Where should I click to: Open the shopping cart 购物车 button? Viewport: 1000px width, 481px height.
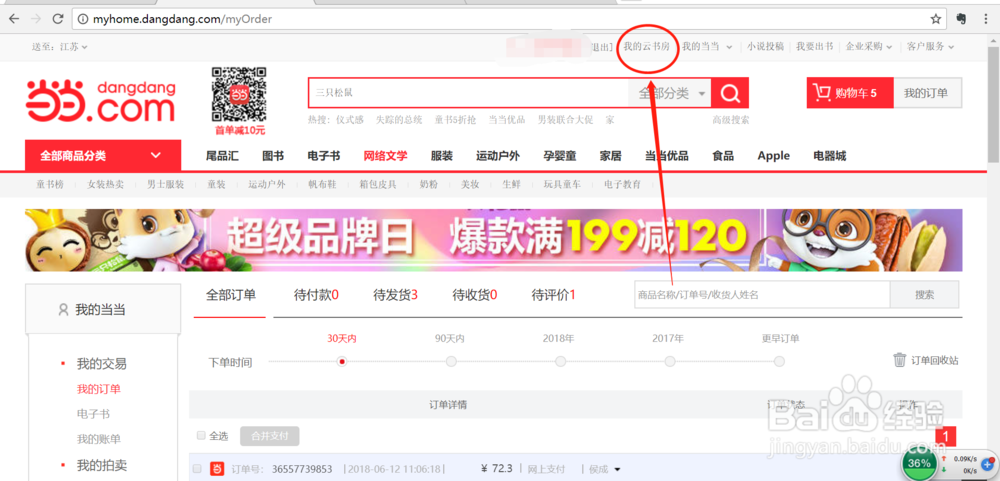click(x=850, y=93)
